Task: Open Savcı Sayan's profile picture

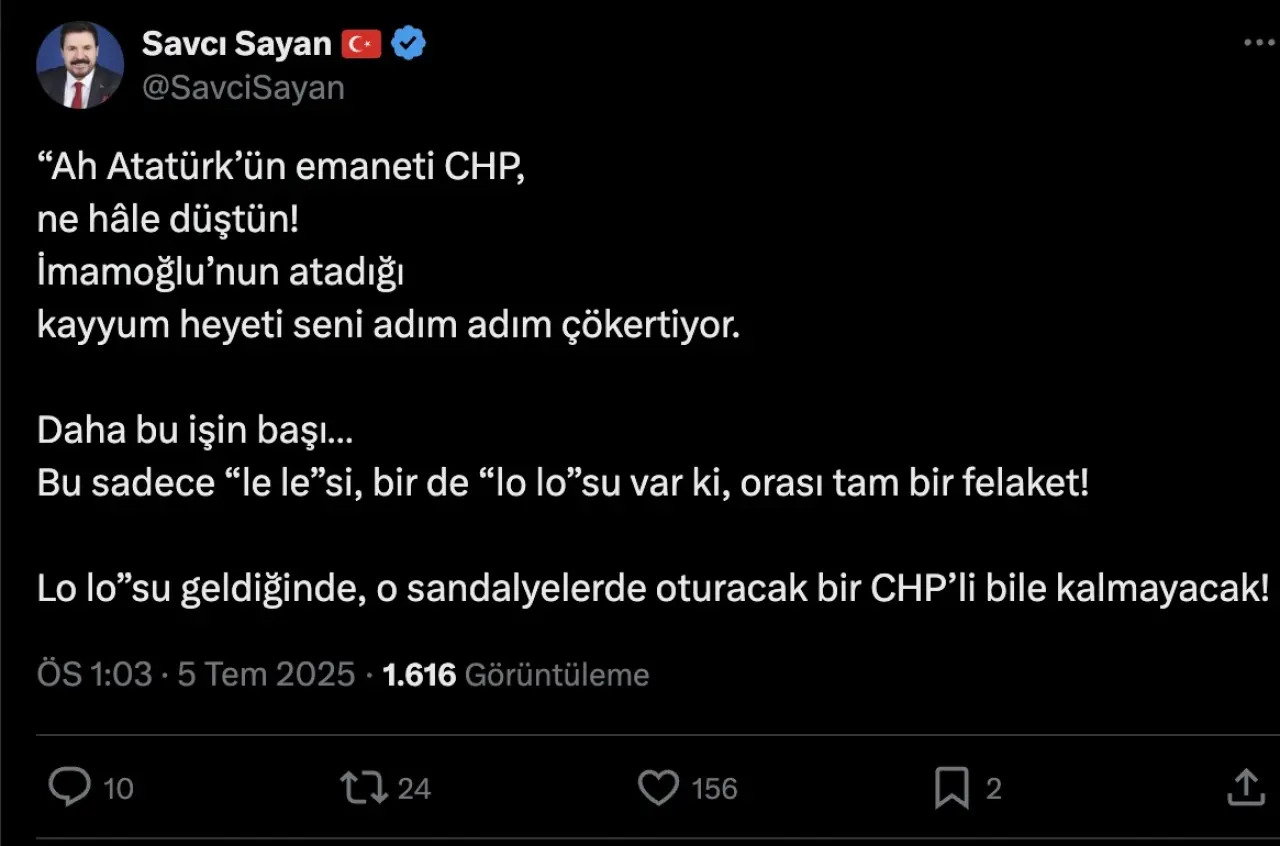Action: 80,65
